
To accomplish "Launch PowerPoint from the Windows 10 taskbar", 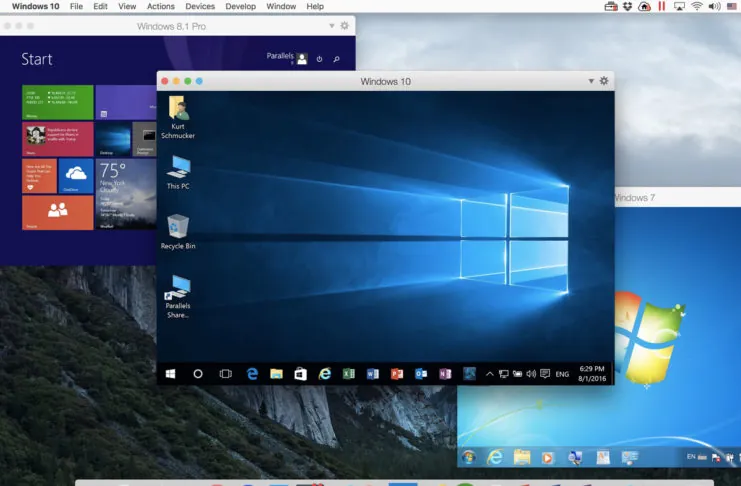I will pos(397,374).
